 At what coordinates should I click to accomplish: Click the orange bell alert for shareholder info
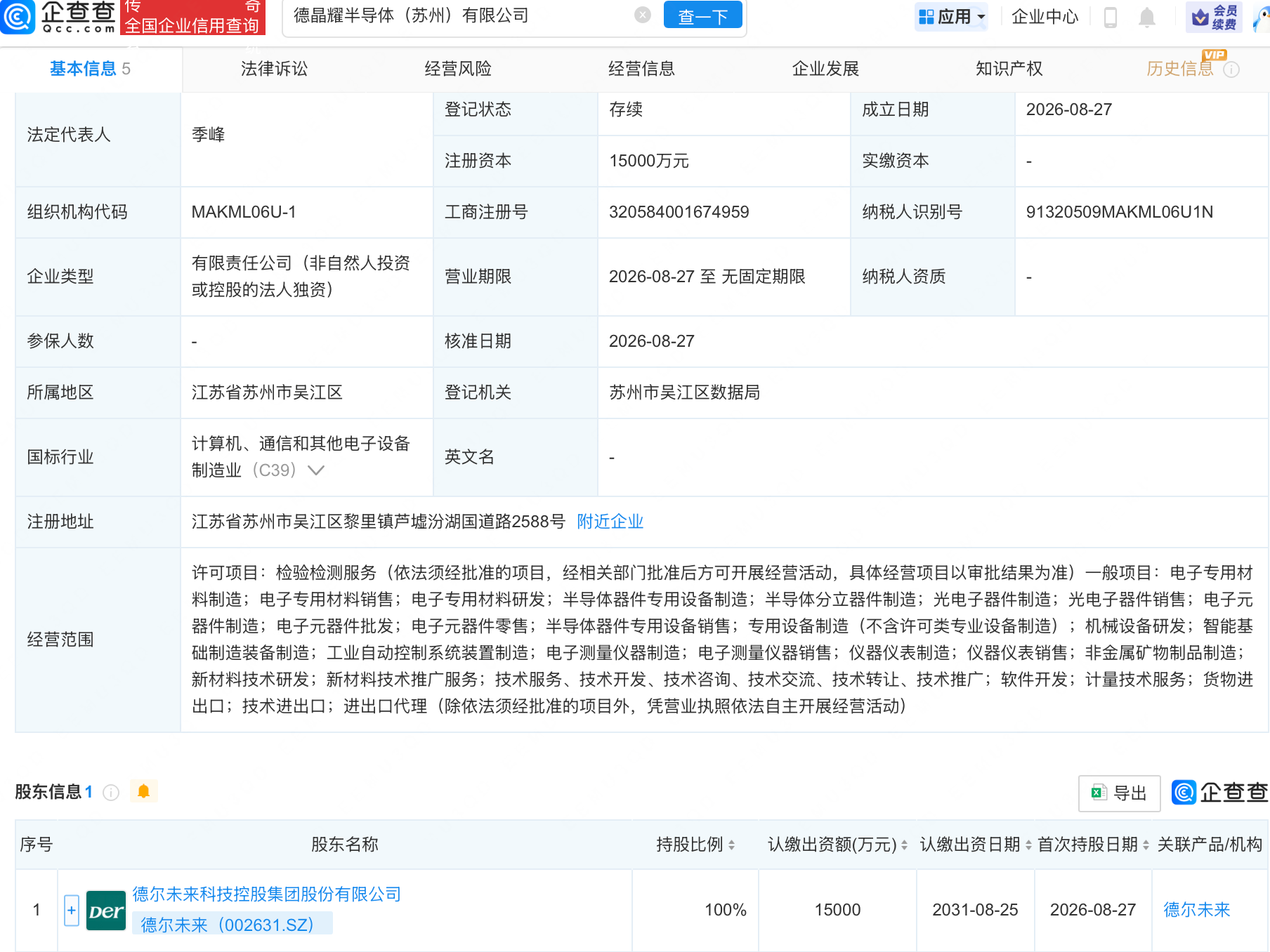tap(144, 792)
